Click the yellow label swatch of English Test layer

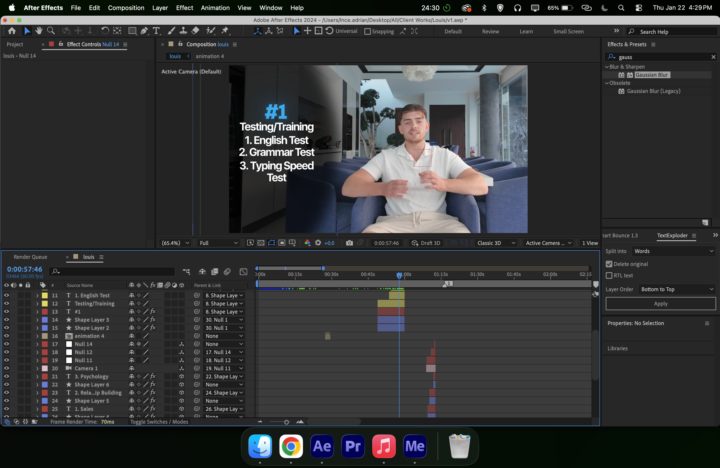tap(45, 296)
